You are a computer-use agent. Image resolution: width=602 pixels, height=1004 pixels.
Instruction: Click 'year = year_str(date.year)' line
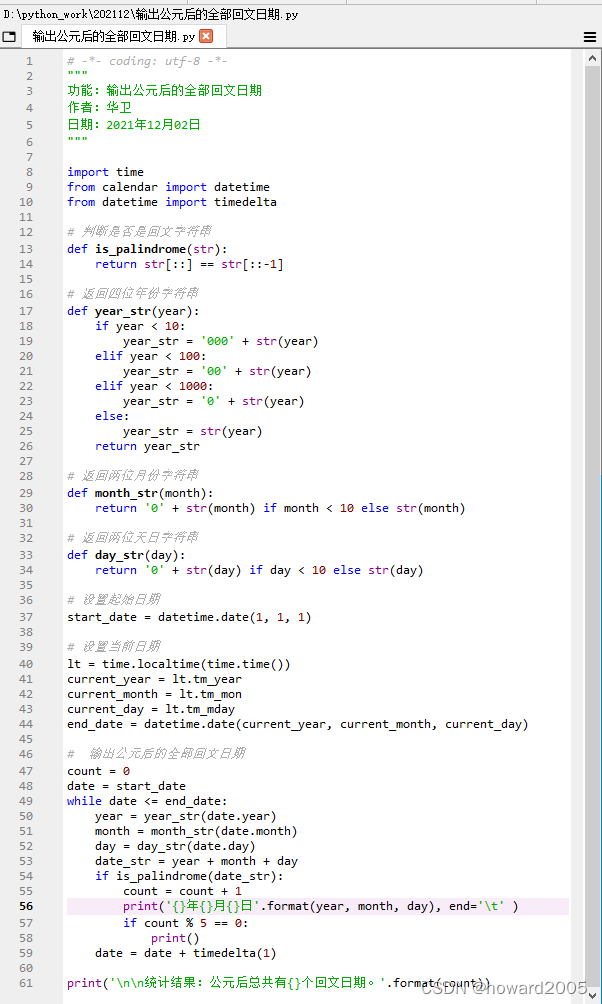pos(186,816)
